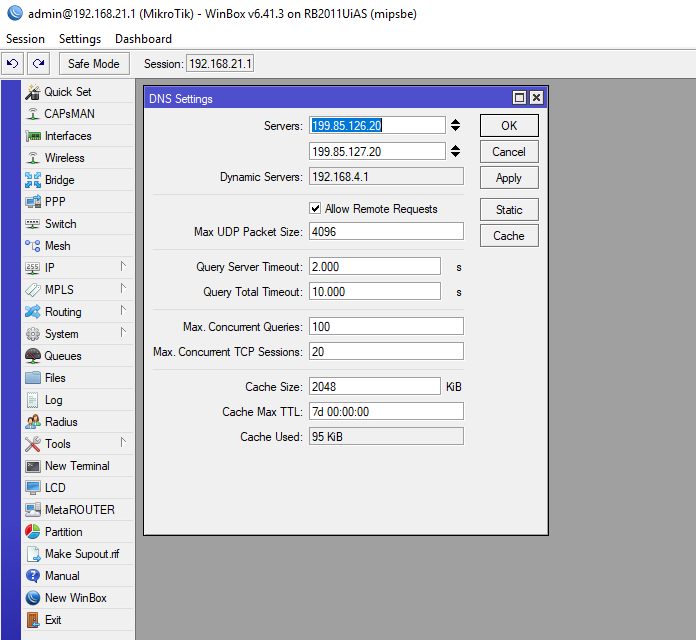Screen dimensions: 696x640
Task: Select the Bridge icon in sidebar
Action: coord(33,180)
